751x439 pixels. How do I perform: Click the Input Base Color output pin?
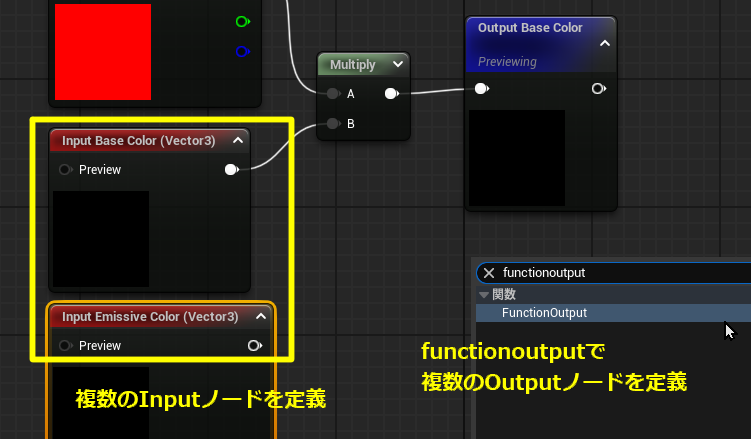coord(232,169)
